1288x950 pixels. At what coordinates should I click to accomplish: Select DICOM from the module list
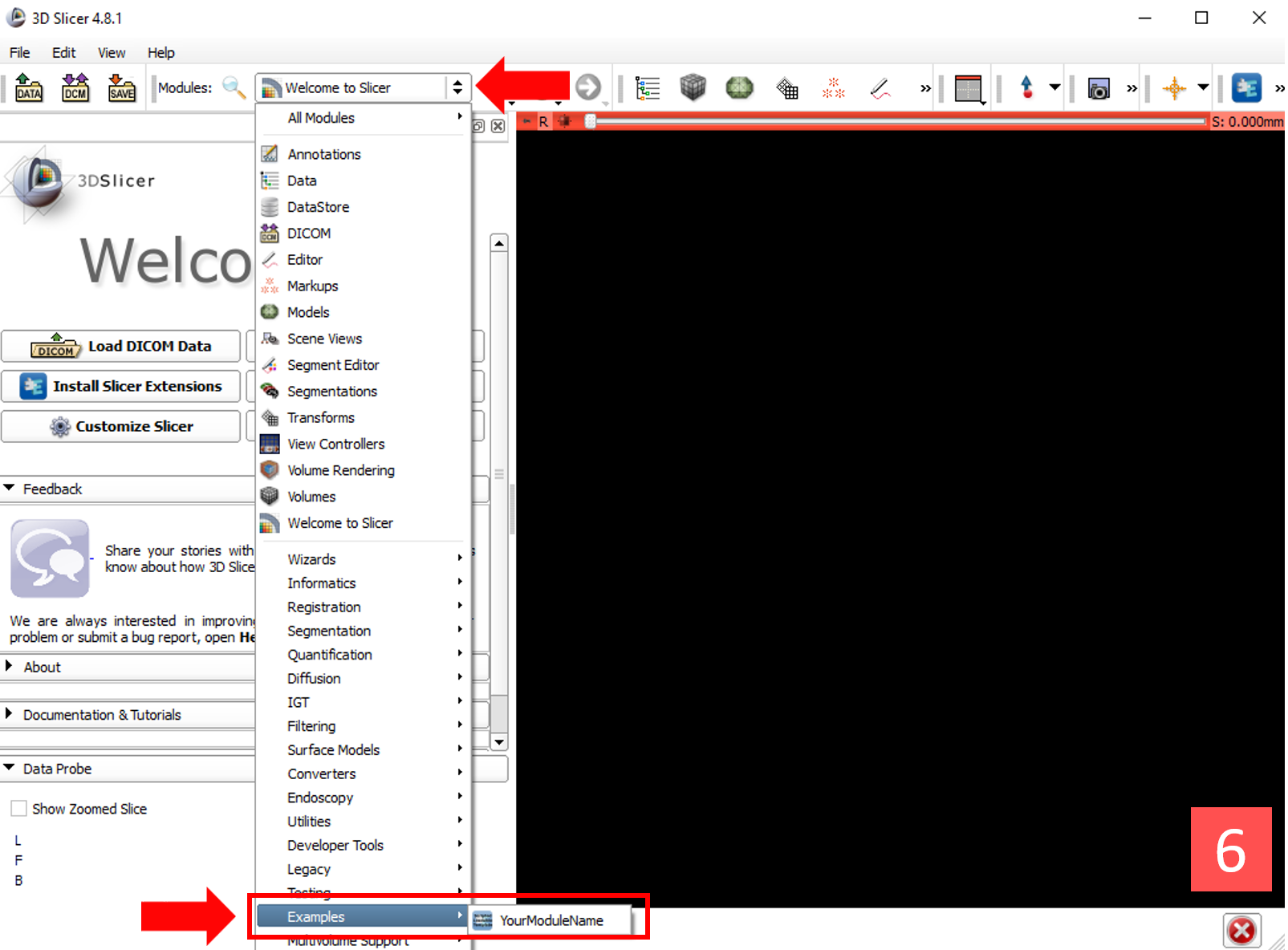pos(363,233)
